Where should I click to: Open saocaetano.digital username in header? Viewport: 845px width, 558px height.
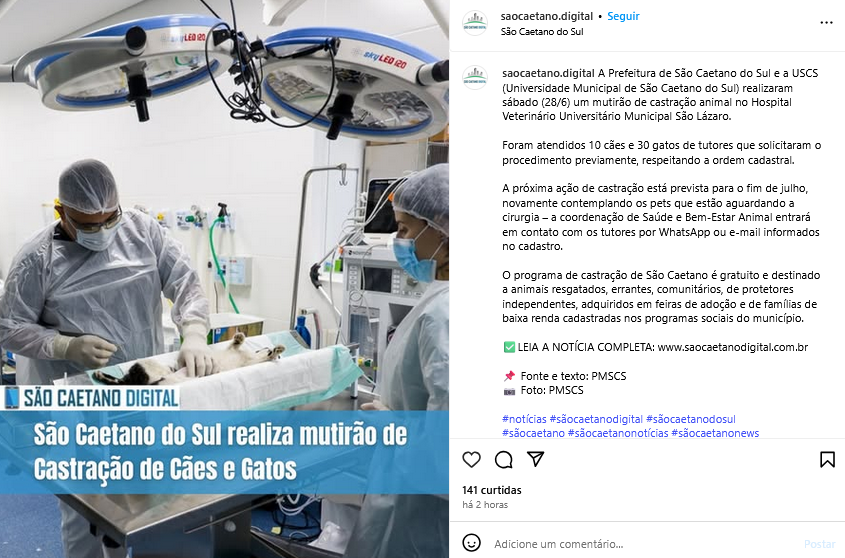(x=546, y=16)
